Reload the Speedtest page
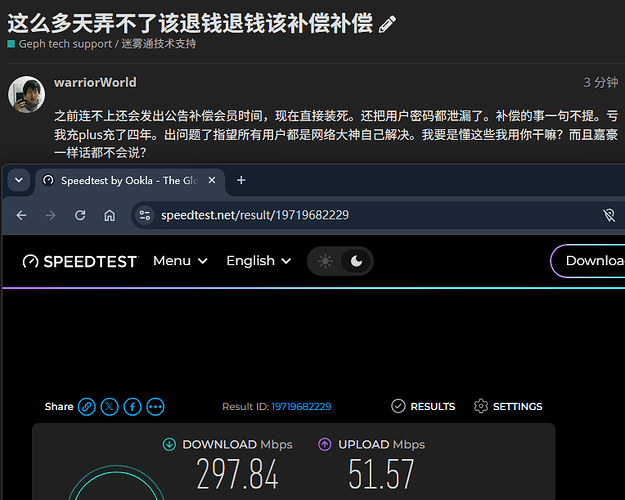 80,215
